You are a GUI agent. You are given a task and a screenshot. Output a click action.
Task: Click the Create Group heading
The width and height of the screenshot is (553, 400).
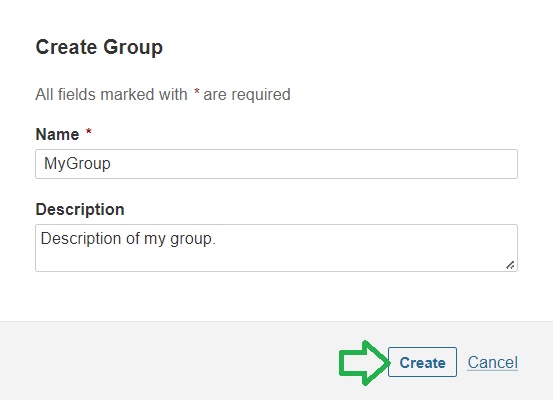coord(99,47)
